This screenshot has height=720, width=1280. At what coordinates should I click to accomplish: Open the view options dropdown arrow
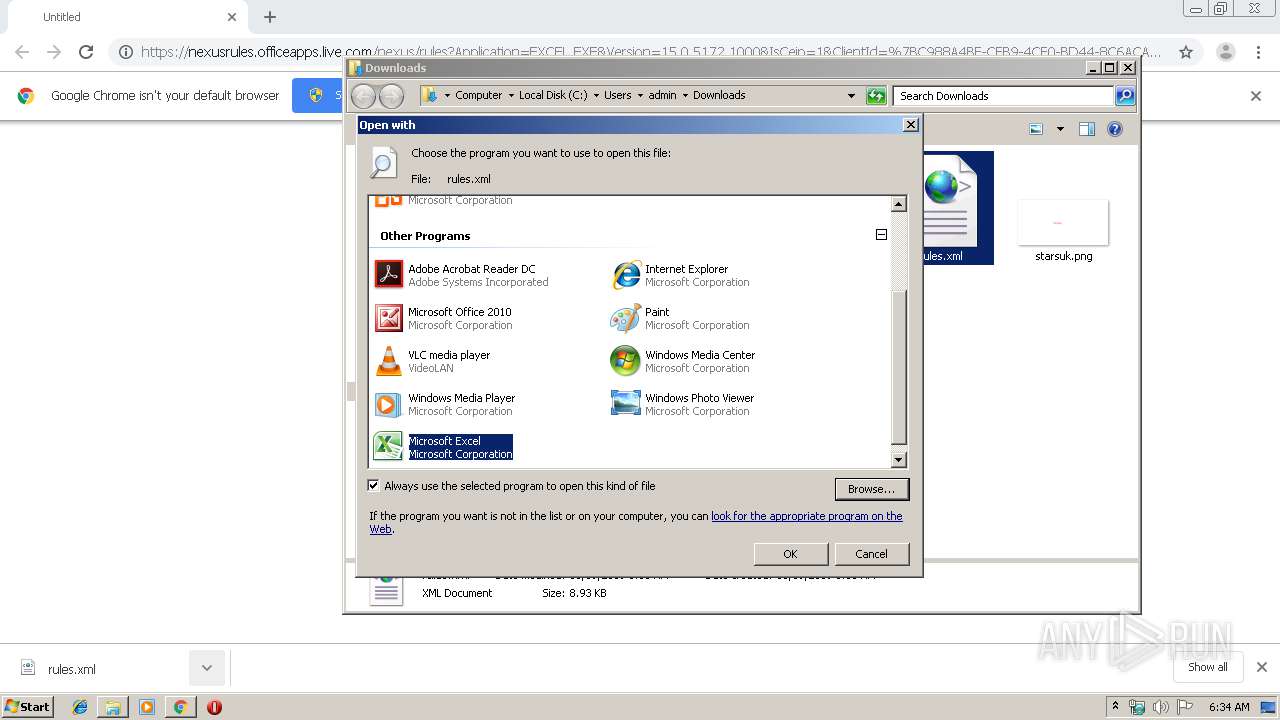click(1060, 129)
